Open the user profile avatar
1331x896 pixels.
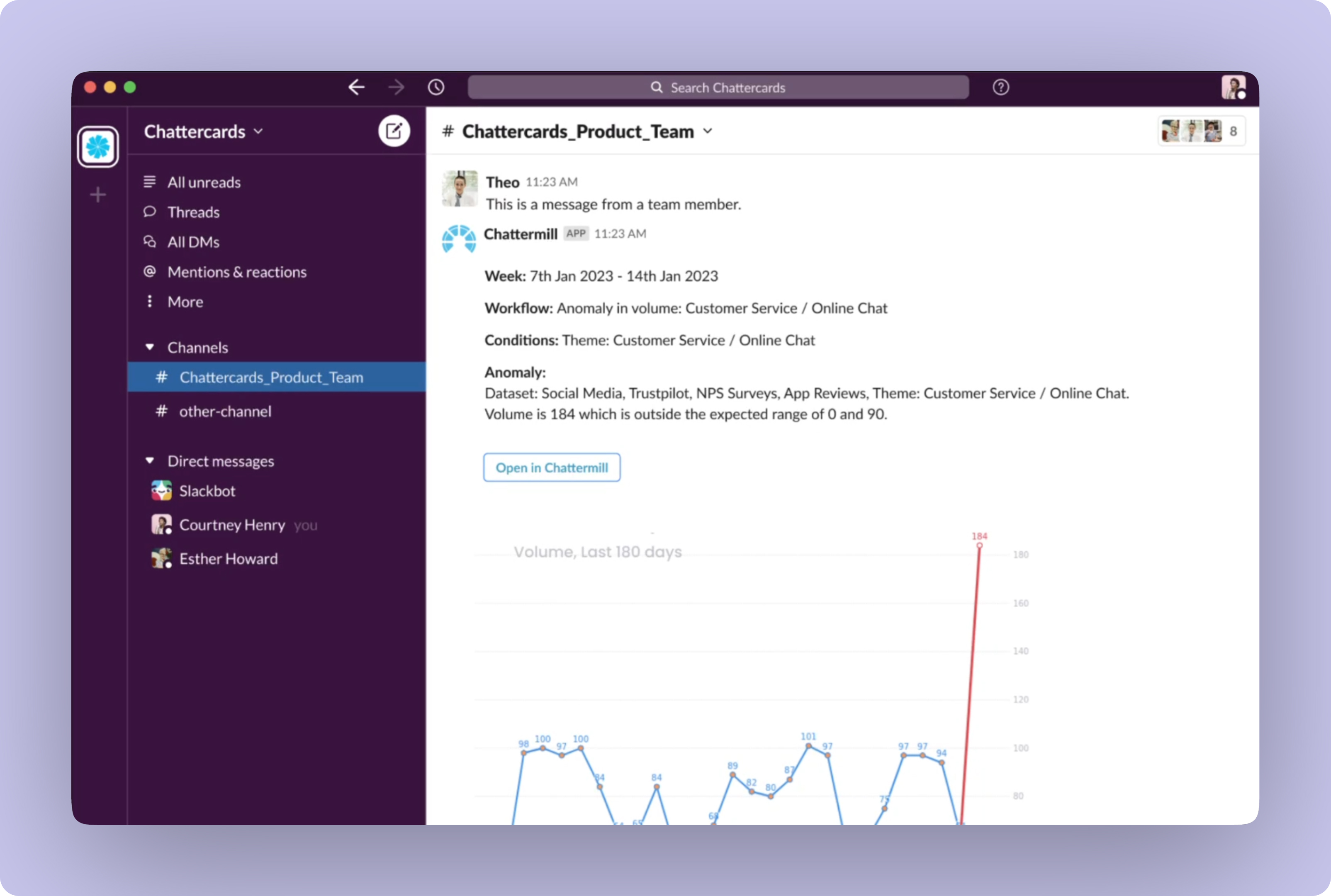tap(1233, 88)
